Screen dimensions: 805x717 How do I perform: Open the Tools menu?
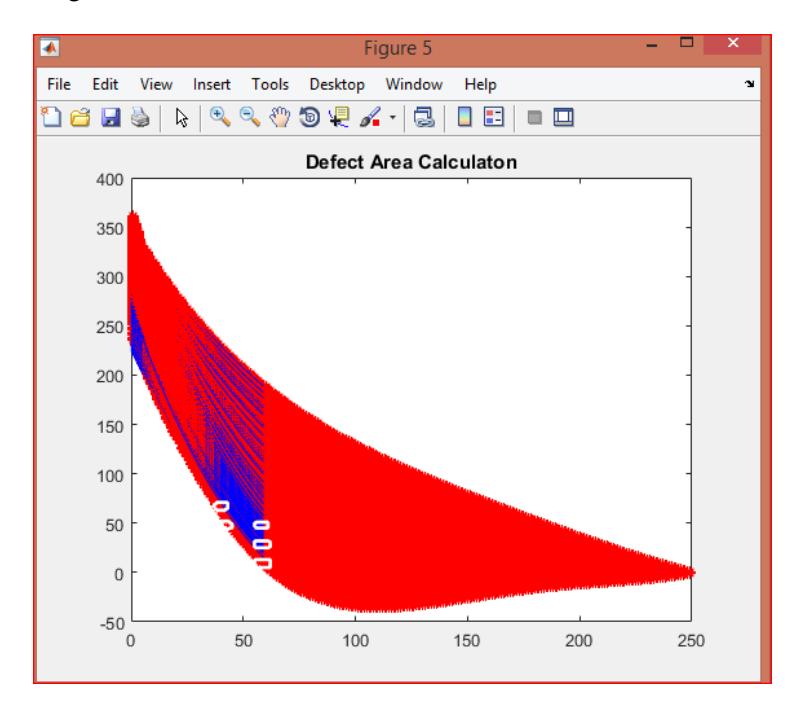point(270,84)
